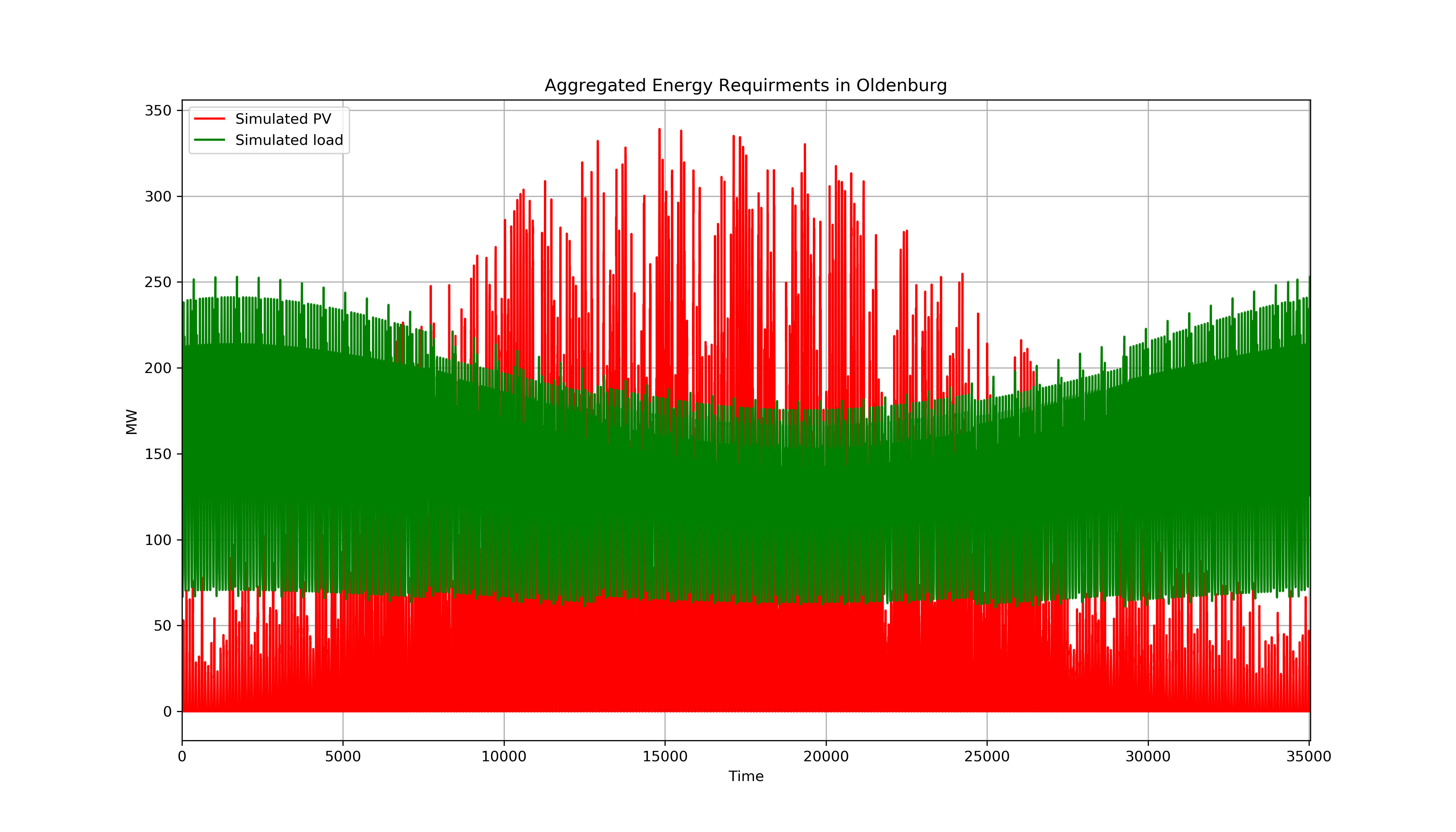
Task: Click the 300 y-axis tick label
Action: pos(158,197)
